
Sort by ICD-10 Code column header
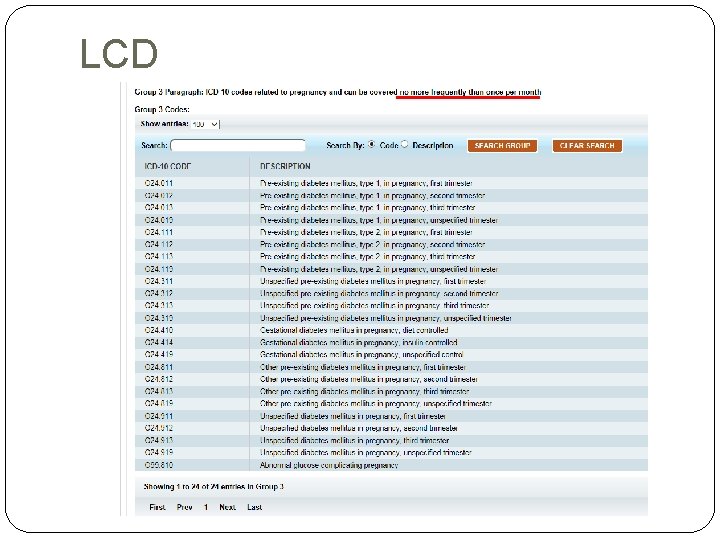(x=168, y=166)
